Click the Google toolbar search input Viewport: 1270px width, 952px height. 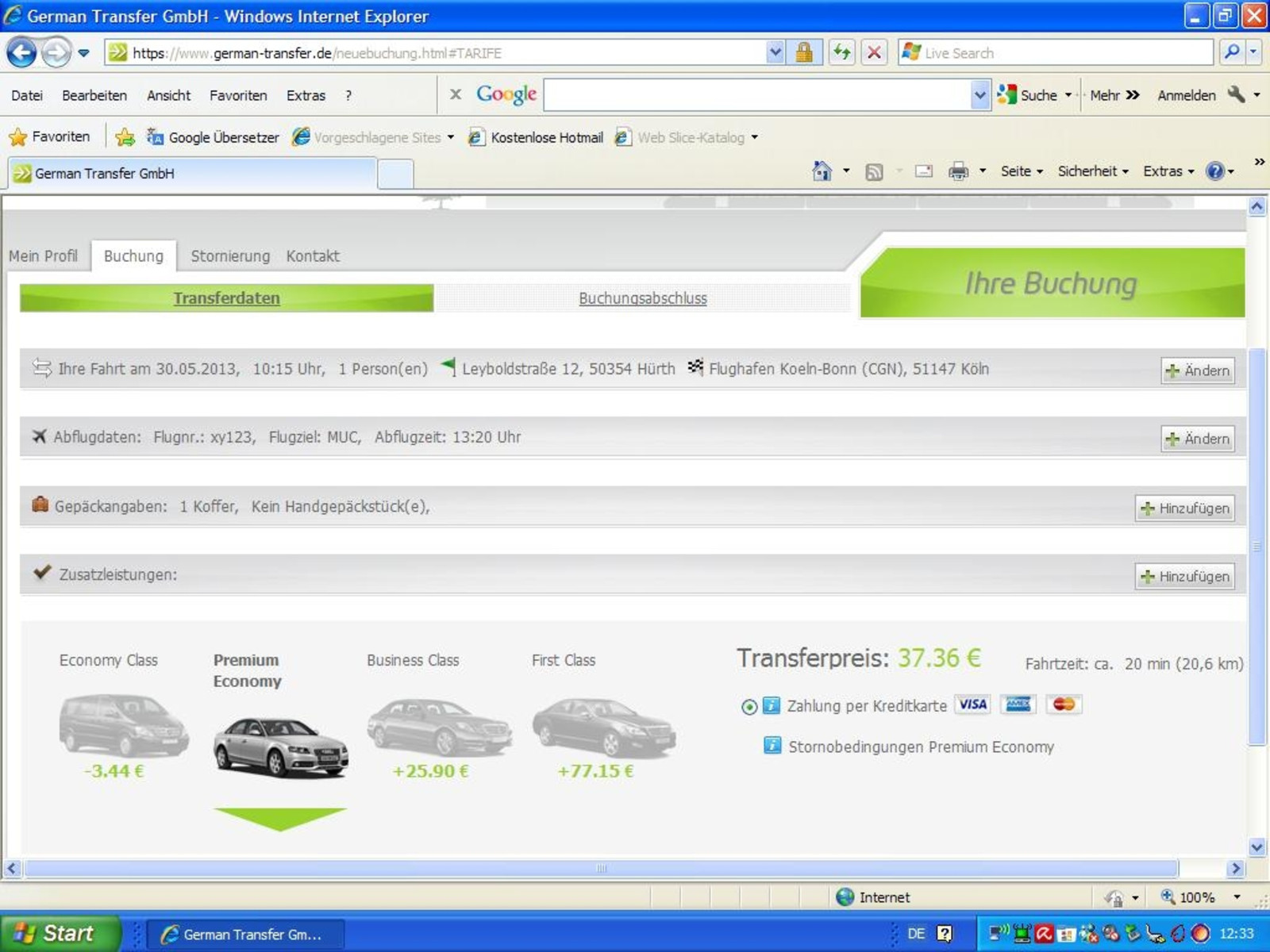(758, 95)
